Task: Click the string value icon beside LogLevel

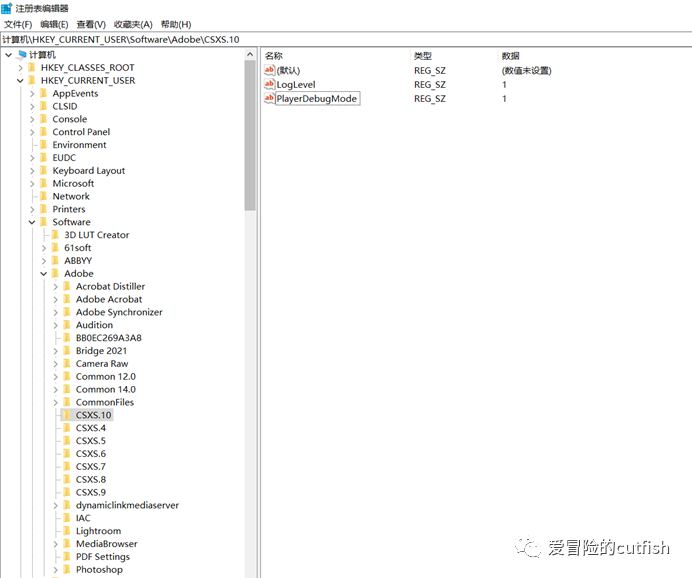Action: tap(269, 84)
